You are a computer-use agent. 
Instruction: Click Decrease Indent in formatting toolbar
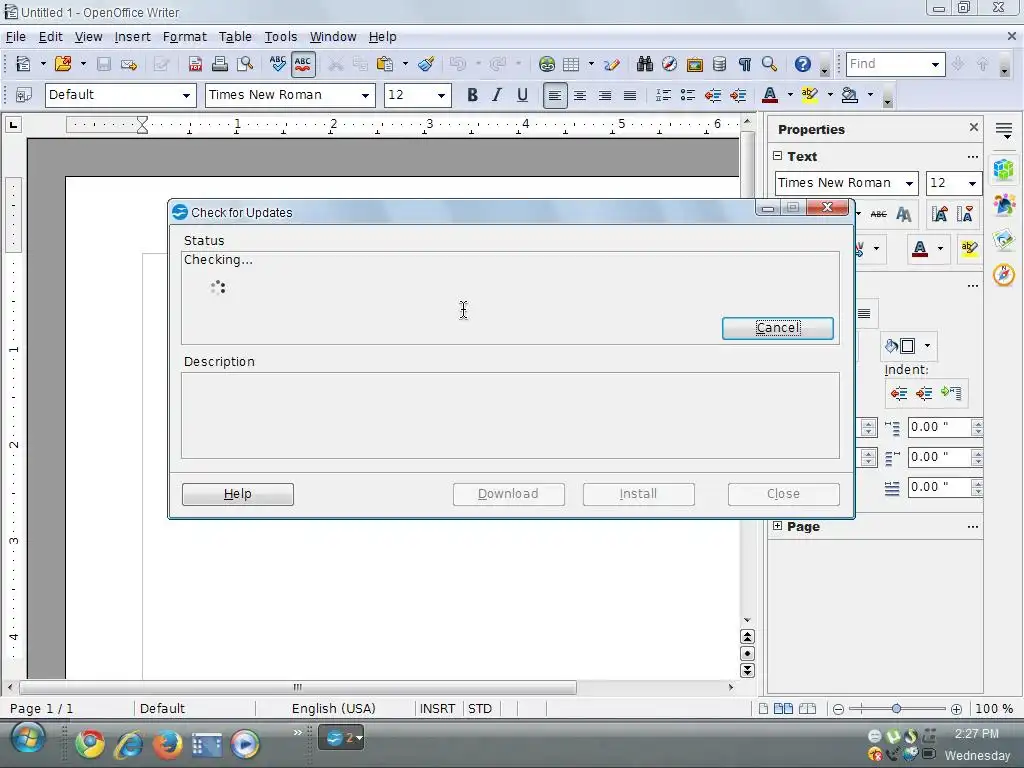[x=712, y=95]
